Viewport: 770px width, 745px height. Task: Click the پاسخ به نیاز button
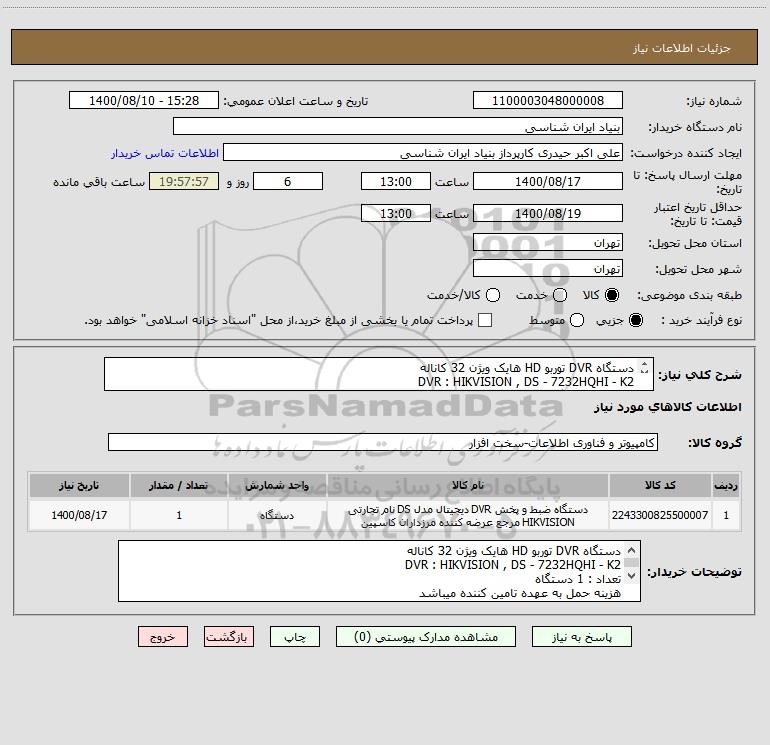click(x=582, y=637)
